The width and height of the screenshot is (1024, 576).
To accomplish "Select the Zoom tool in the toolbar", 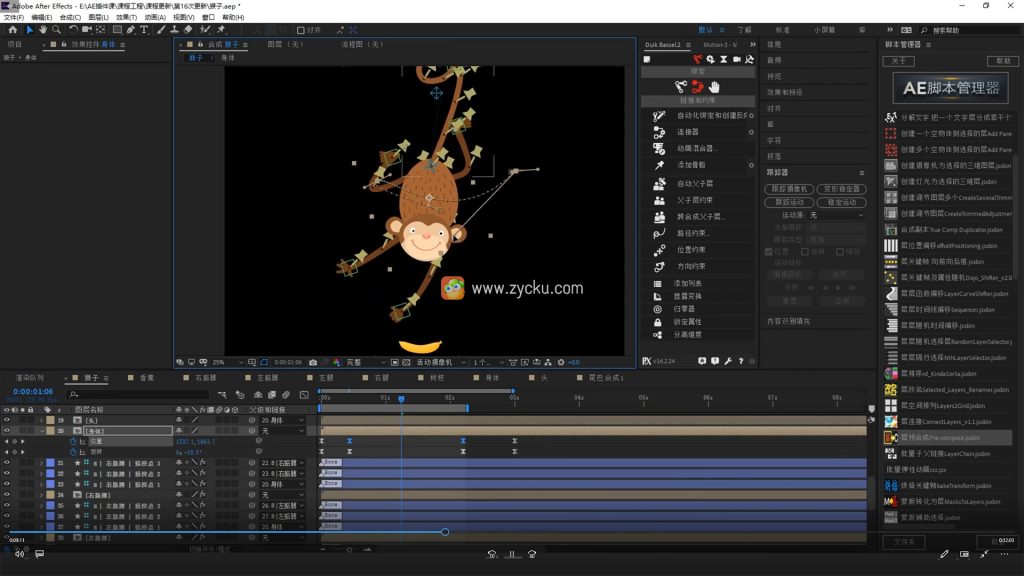I will tap(56, 30).
